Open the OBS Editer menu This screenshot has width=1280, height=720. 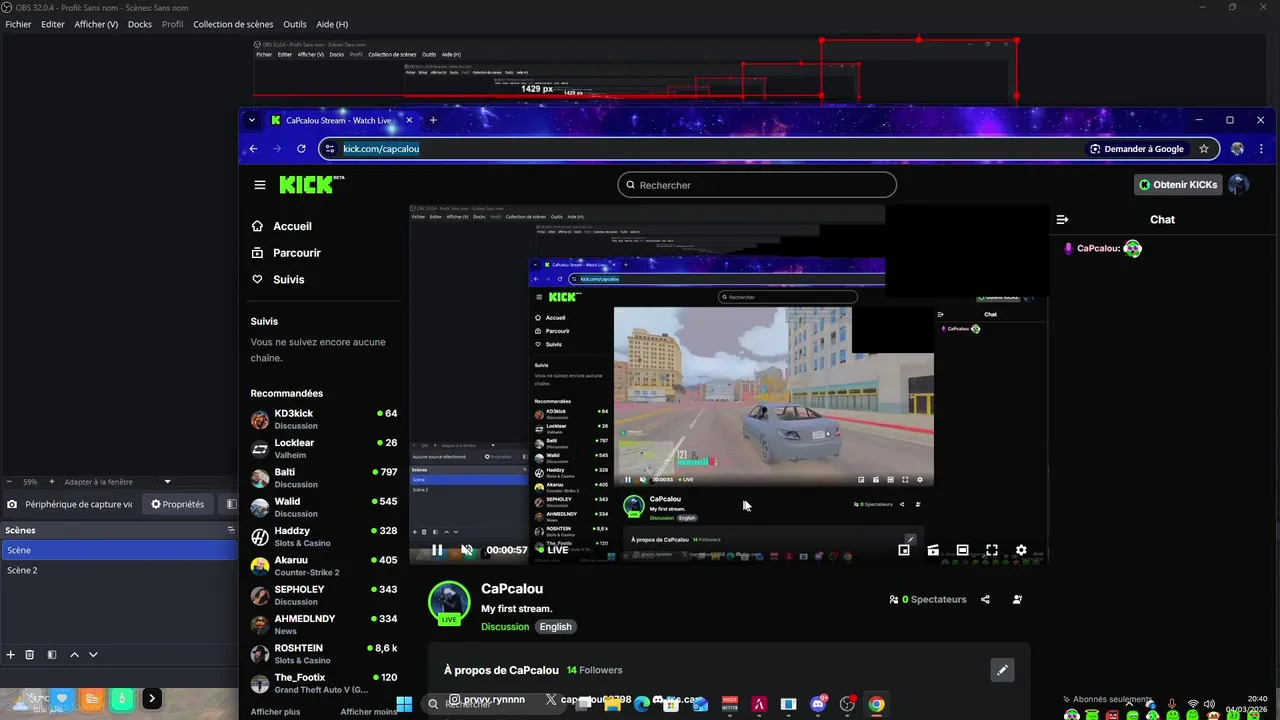[x=53, y=24]
